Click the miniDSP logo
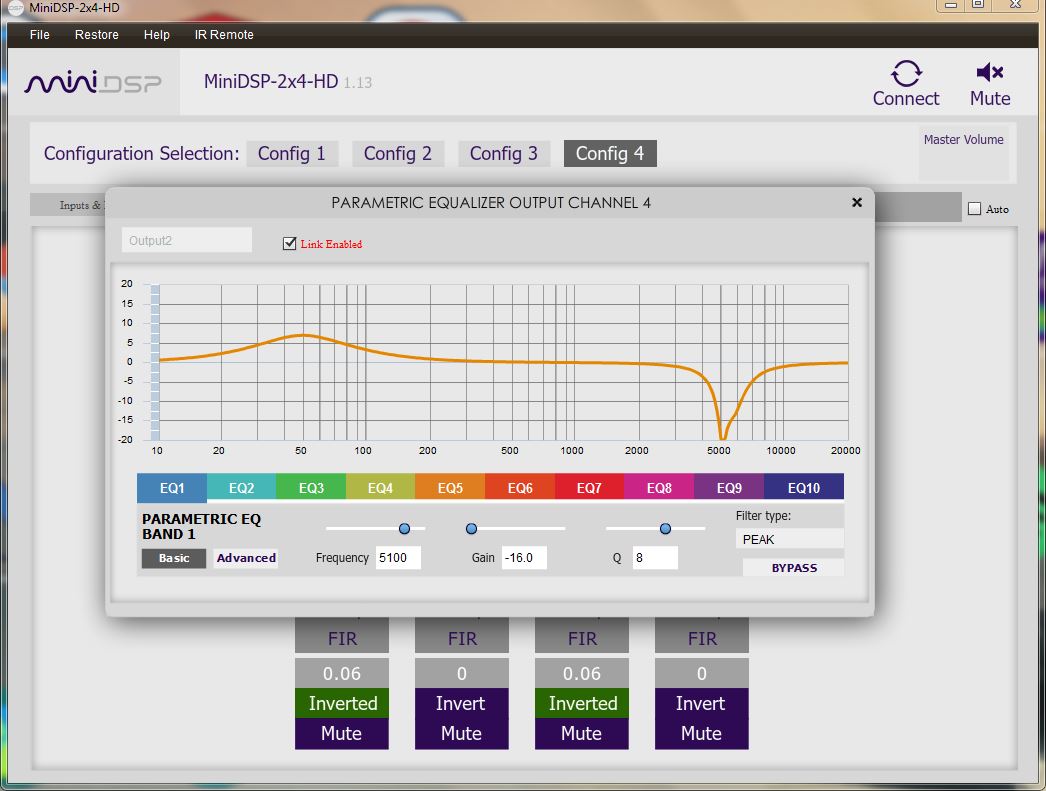 coord(93,82)
